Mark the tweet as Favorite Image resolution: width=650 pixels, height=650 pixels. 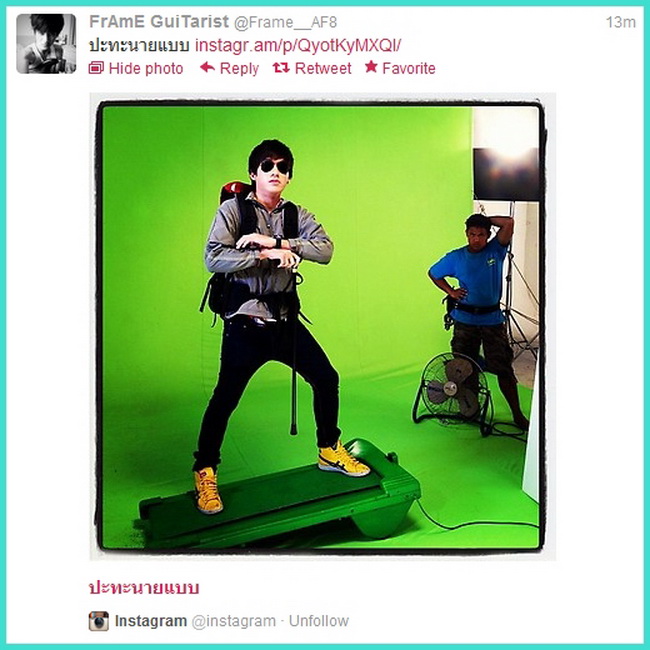pos(409,68)
